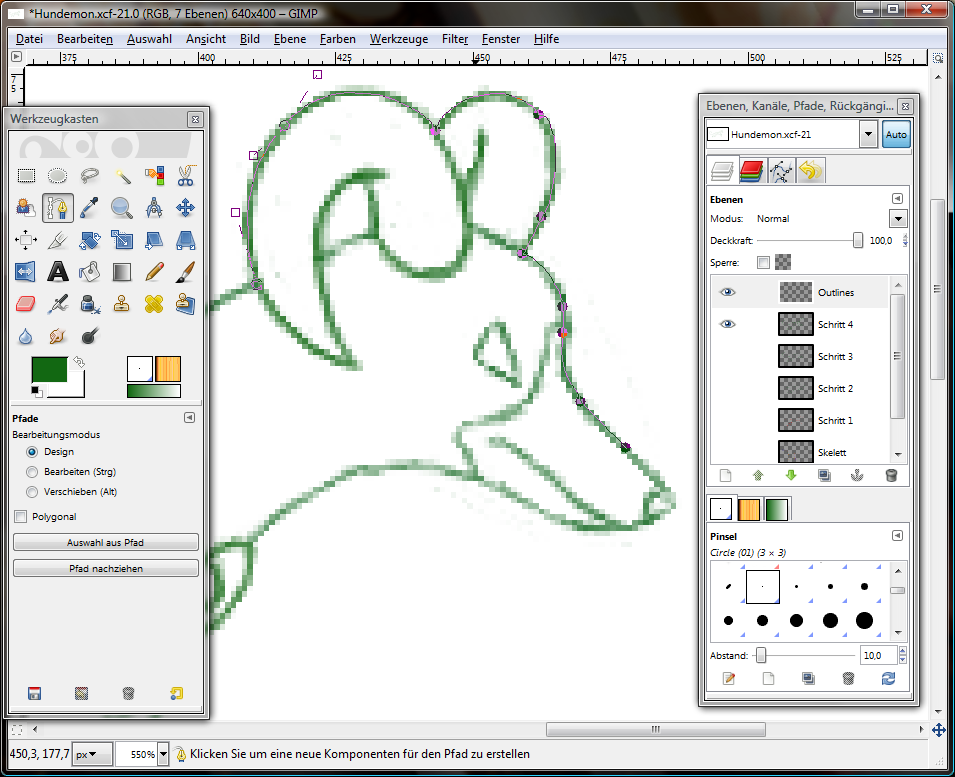Open the 550% zoom level dropdown
The height and width of the screenshot is (777, 955).
(x=163, y=754)
